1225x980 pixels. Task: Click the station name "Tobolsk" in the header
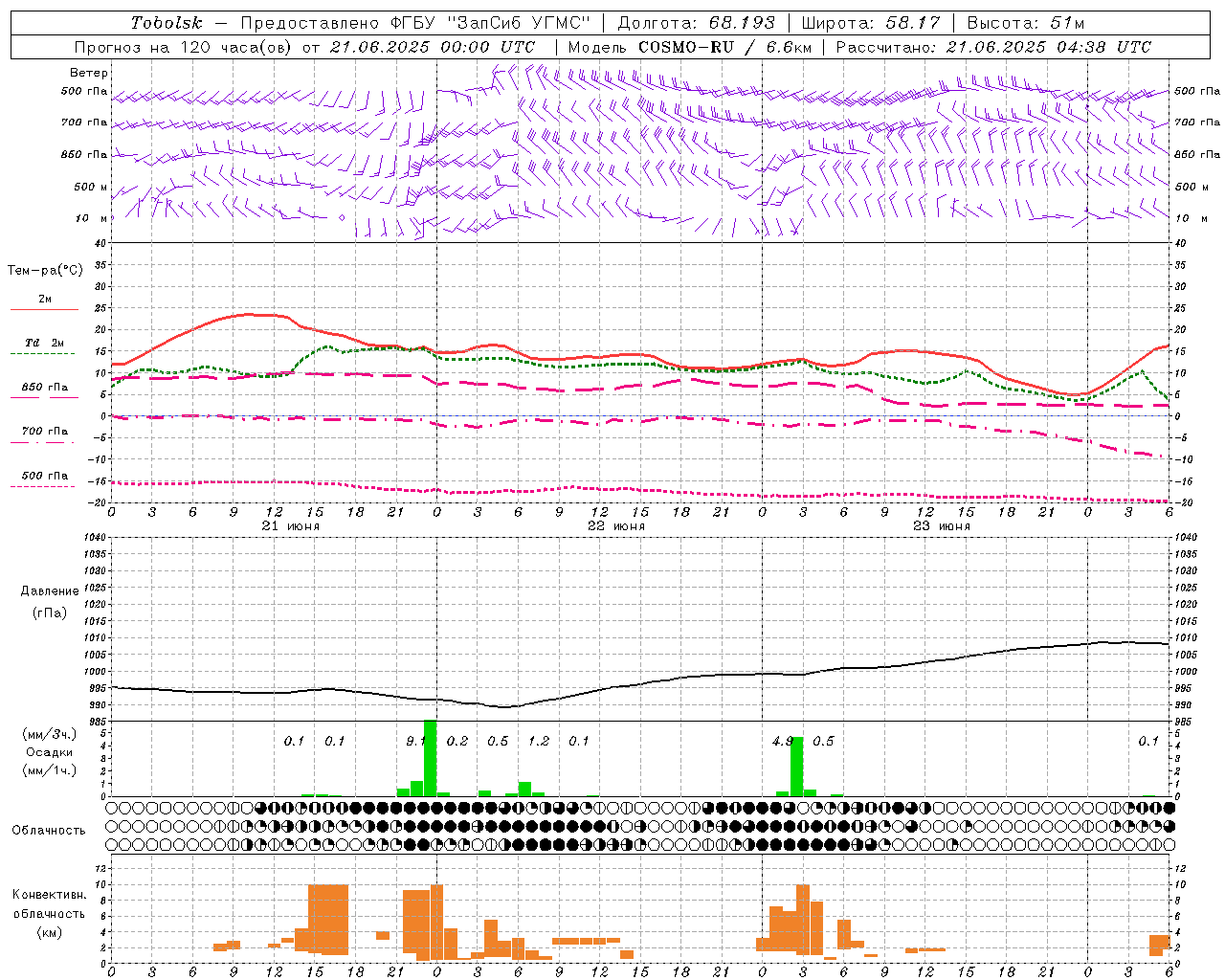[x=167, y=23]
